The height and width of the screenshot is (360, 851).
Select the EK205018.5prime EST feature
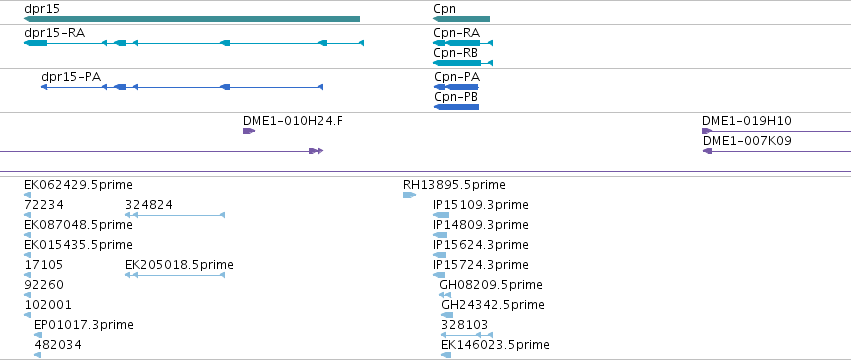(175, 275)
